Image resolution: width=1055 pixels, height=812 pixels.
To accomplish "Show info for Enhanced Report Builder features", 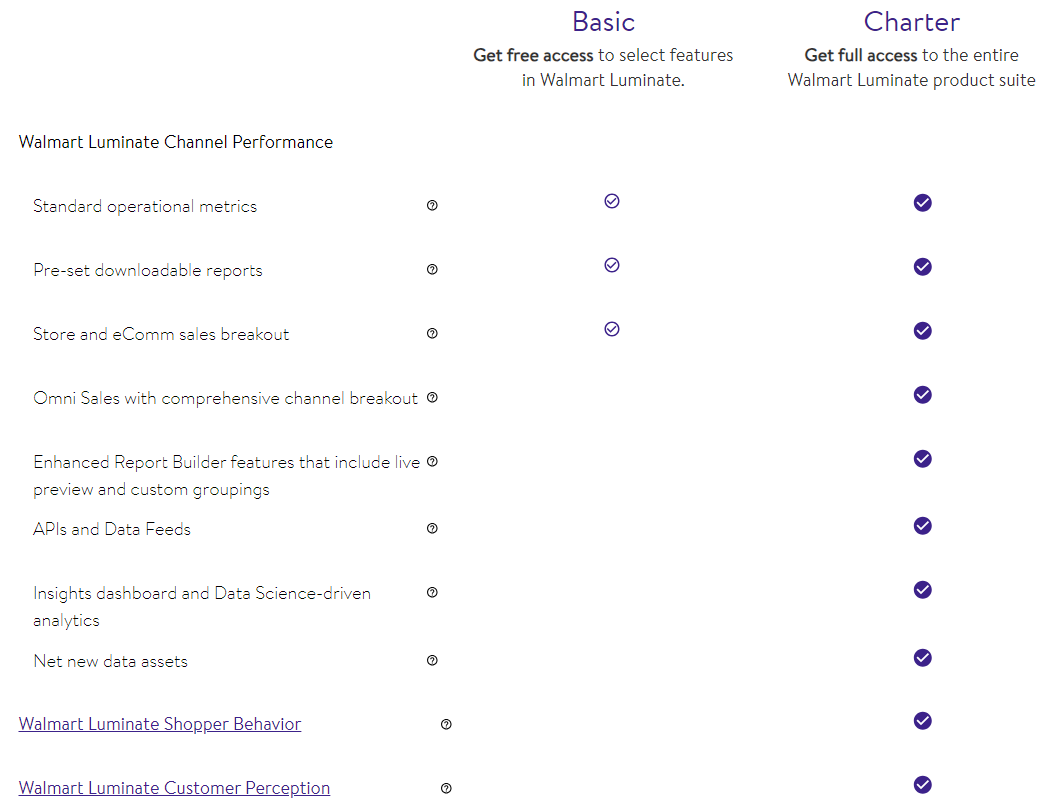I will pos(432,462).
